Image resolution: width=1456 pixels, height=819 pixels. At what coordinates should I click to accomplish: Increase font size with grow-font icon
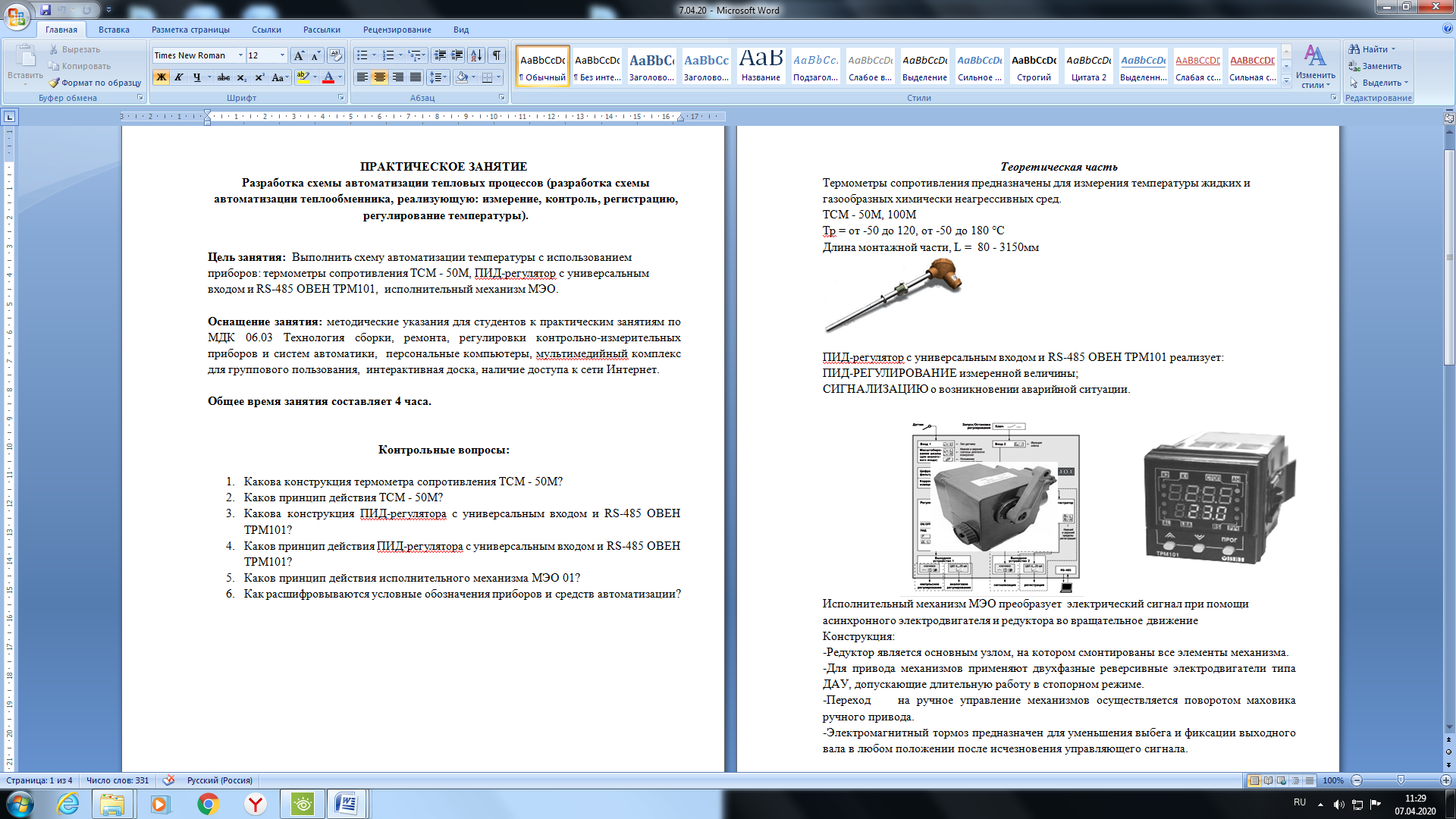(300, 55)
